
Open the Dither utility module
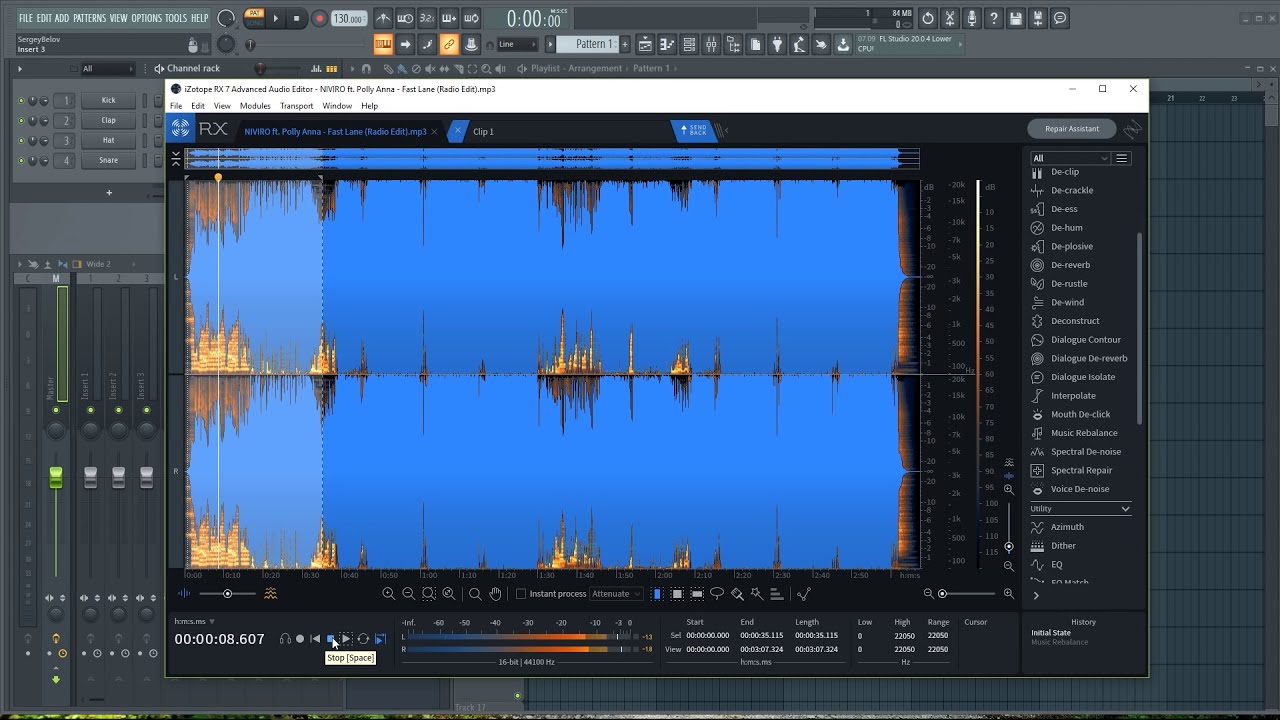tap(1063, 546)
